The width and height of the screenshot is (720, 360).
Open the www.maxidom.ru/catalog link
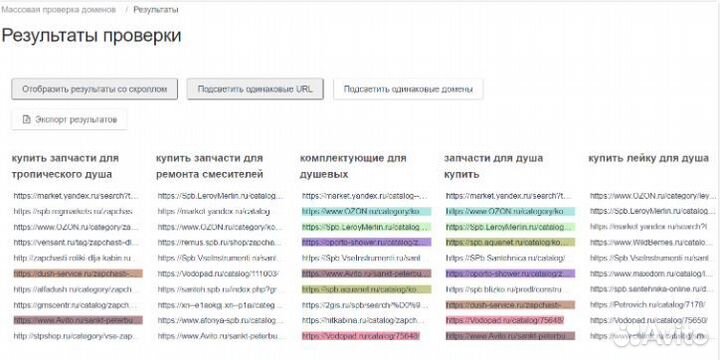[x=652, y=274]
